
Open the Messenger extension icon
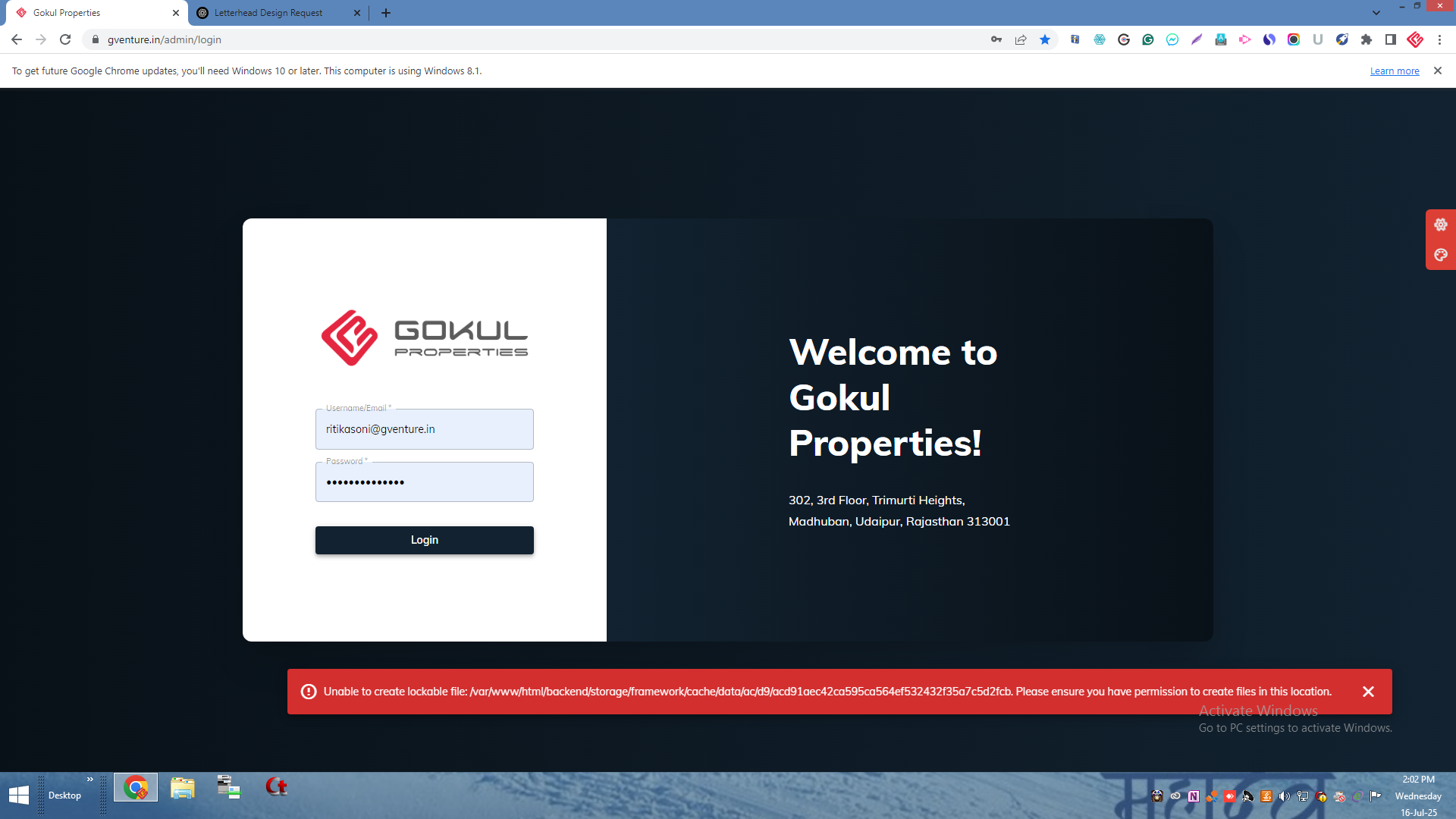click(x=1172, y=39)
